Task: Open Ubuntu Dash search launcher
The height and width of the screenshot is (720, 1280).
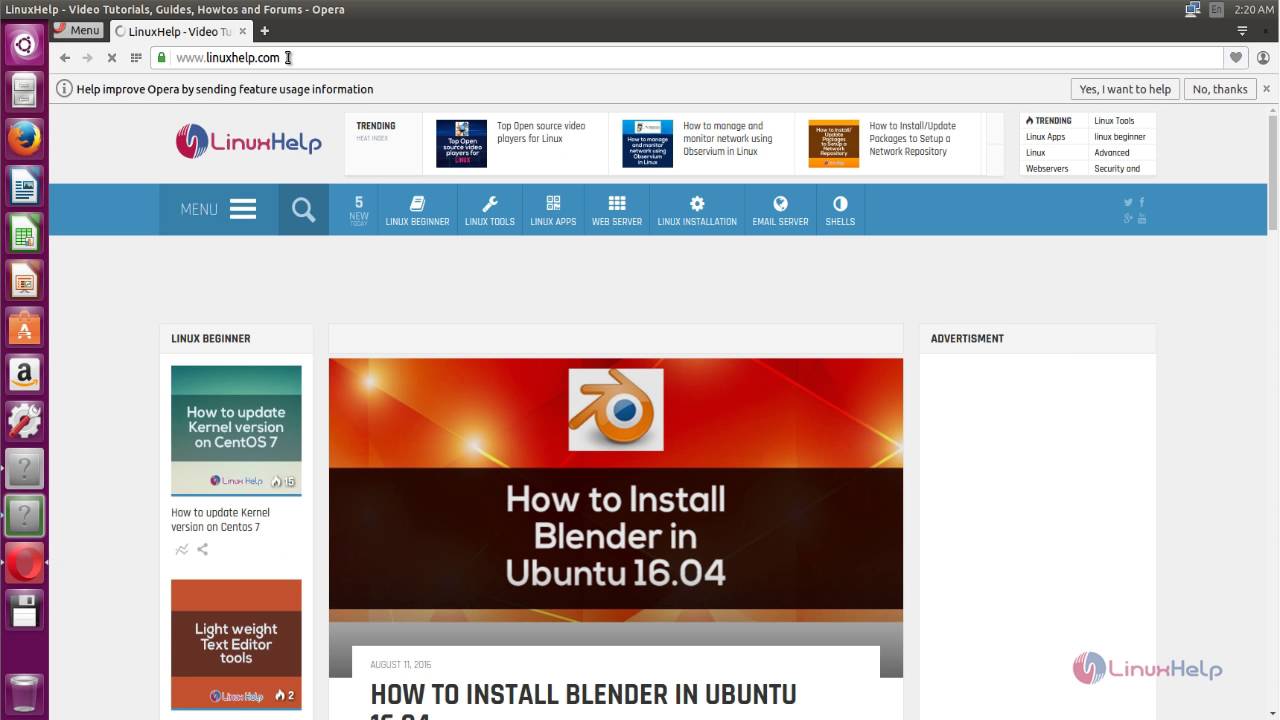Action: (x=24, y=44)
